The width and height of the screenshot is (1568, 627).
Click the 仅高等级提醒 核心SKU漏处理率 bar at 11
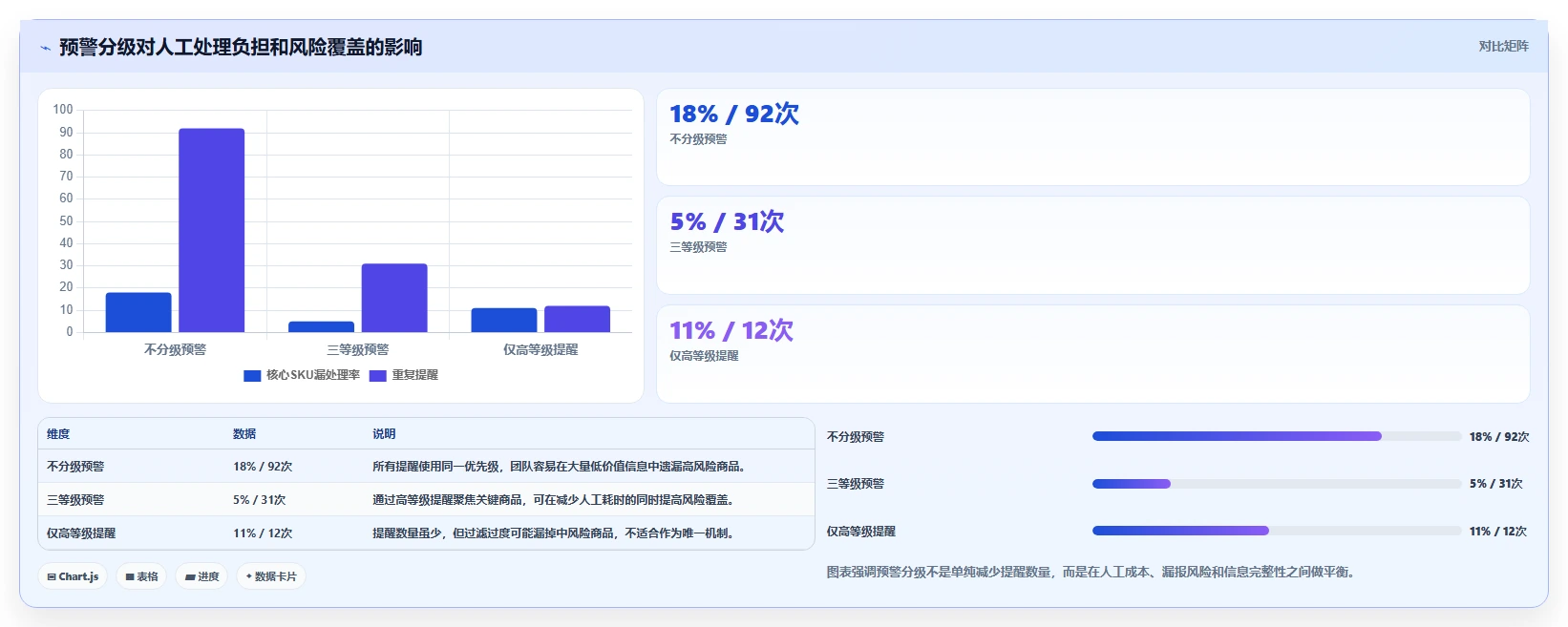click(x=504, y=320)
